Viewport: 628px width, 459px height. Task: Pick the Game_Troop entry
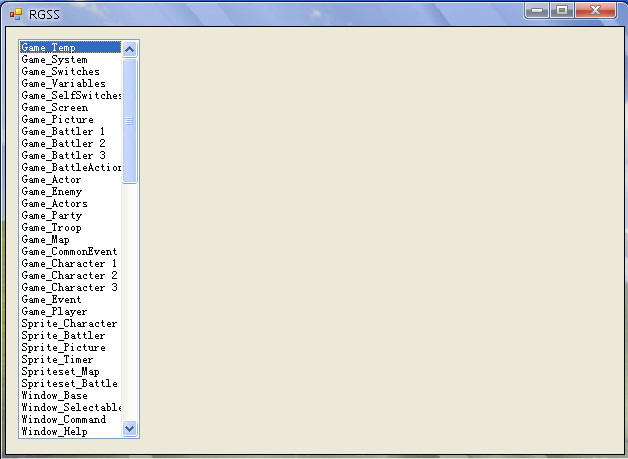click(x=70, y=227)
